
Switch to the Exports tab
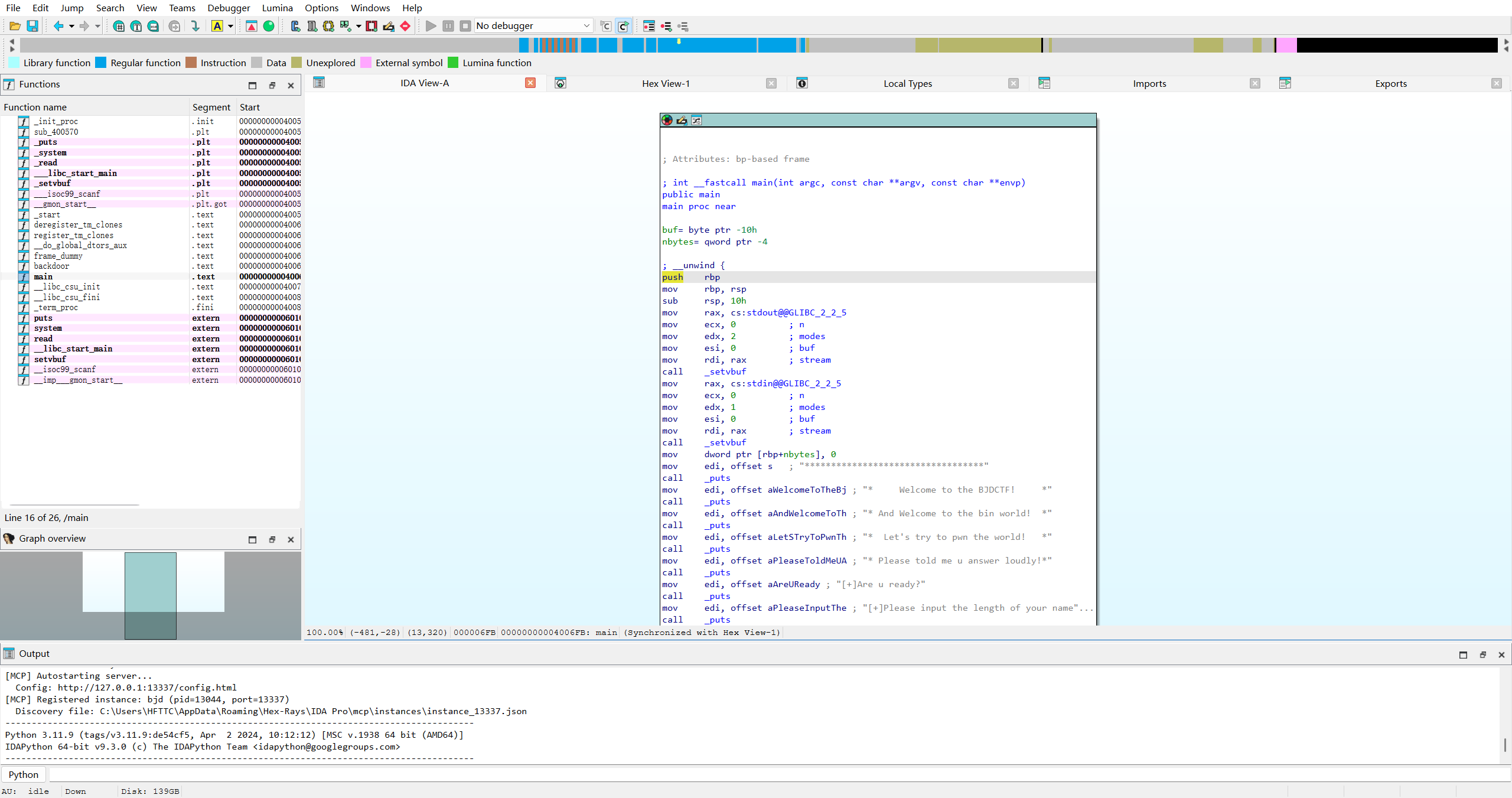1391,83
